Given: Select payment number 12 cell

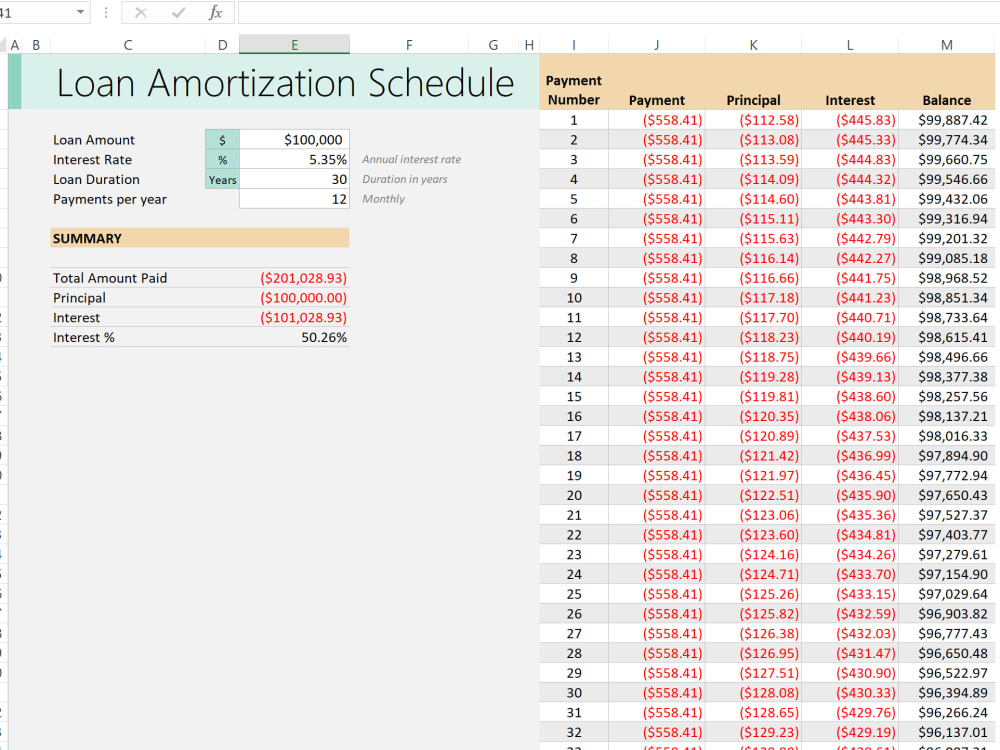Looking at the screenshot, I should point(573,337).
